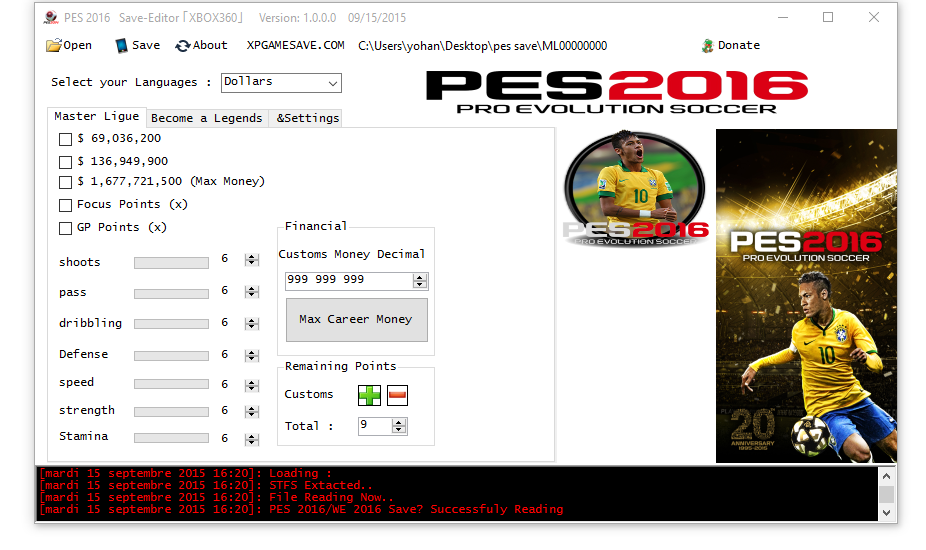The width and height of the screenshot is (926, 550).
Task: Click the round Neymar PES 2016 logo
Action: coord(634,190)
